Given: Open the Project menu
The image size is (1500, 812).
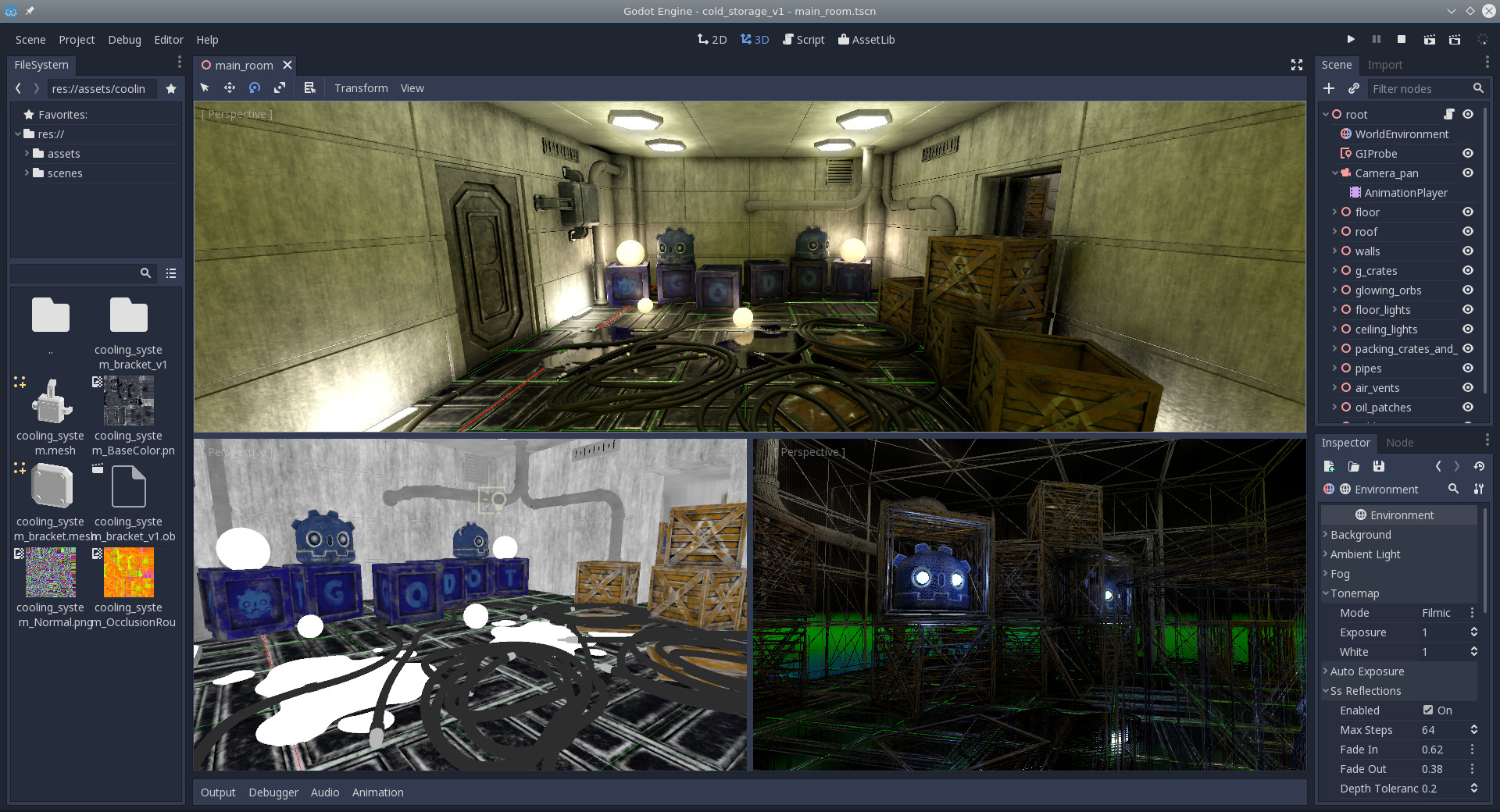Looking at the screenshot, I should pyautogui.click(x=76, y=39).
